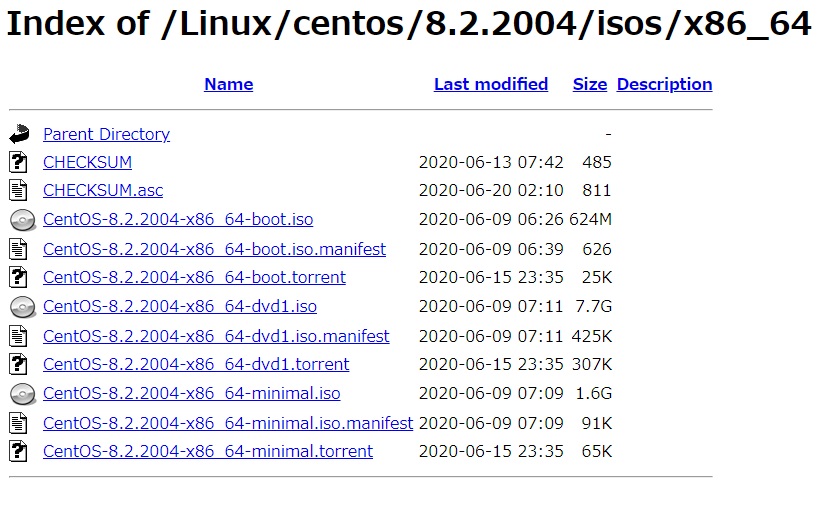Open the Parent Directory link
Screen dimensions: 825x521
[106, 134]
